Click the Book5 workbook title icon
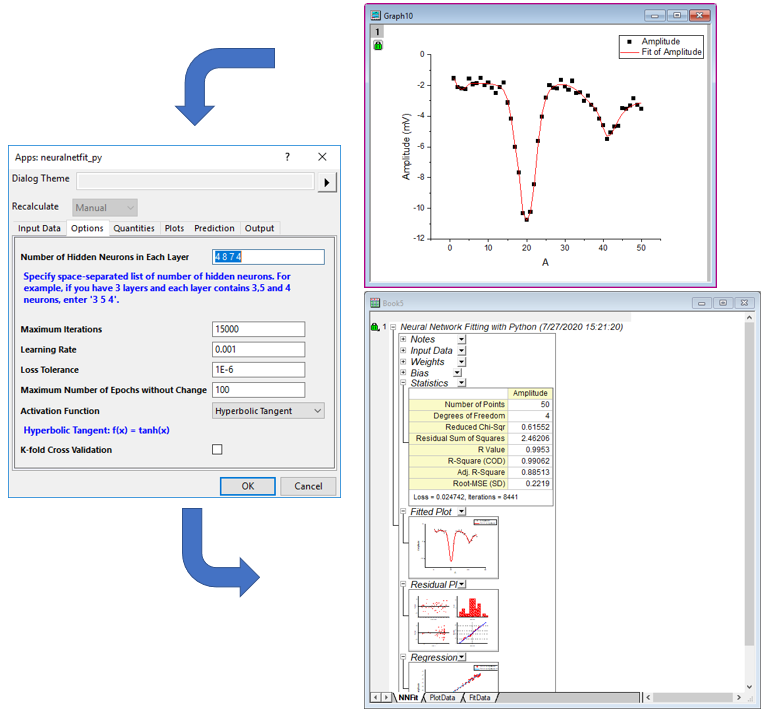The image size is (769, 713). coord(375,302)
